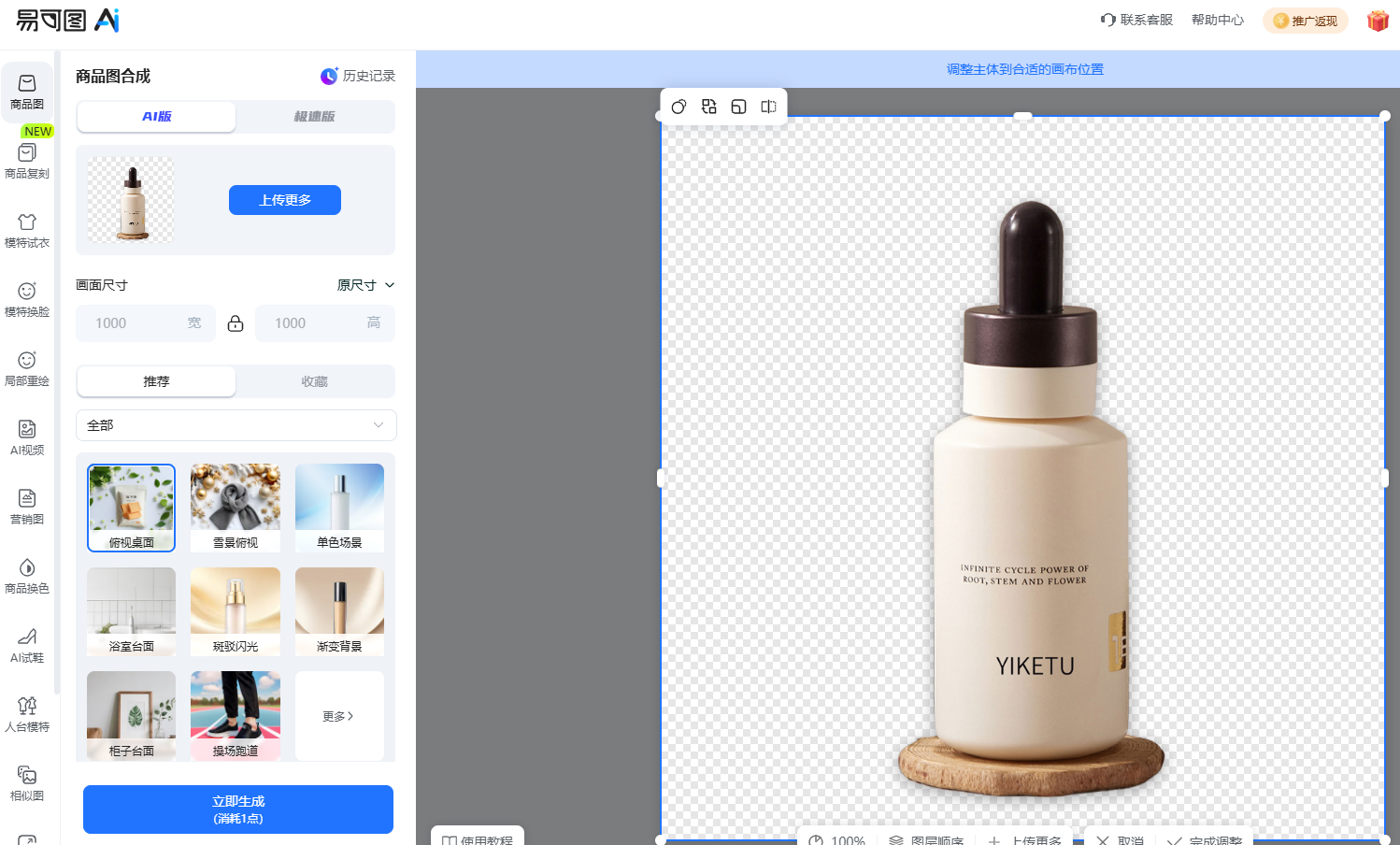The image size is (1400, 845).
Task: Click the 立即生成 generate button
Action: pyautogui.click(x=238, y=809)
